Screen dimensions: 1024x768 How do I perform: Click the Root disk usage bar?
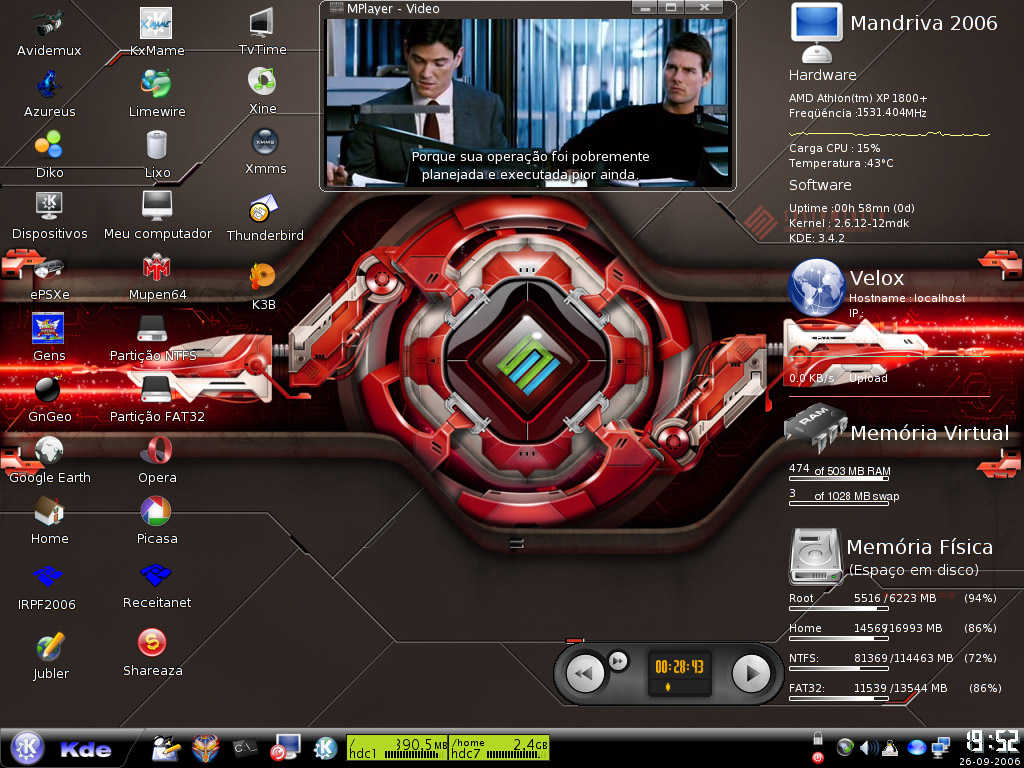pyautogui.click(x=838, y=608)
